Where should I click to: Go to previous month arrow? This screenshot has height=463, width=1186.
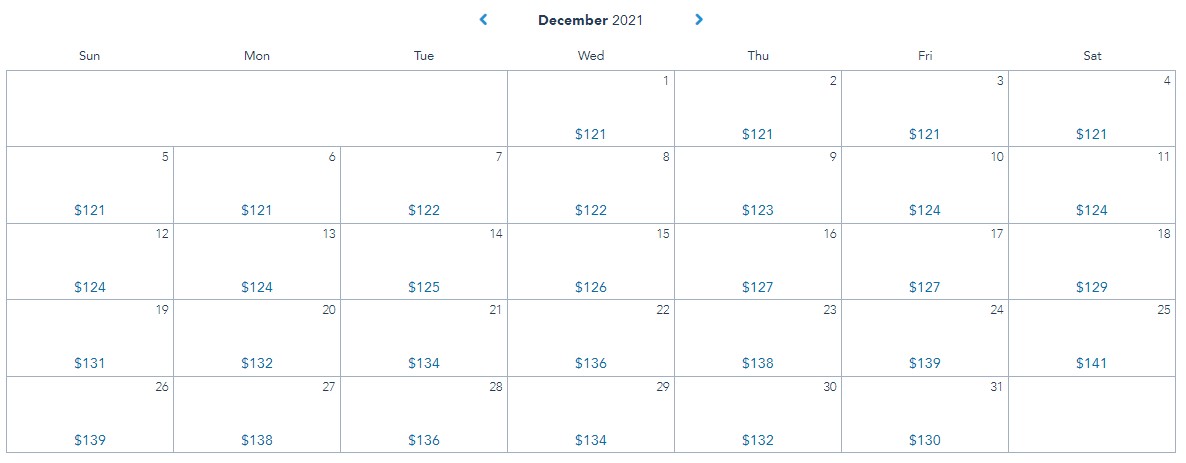point(484,19)
